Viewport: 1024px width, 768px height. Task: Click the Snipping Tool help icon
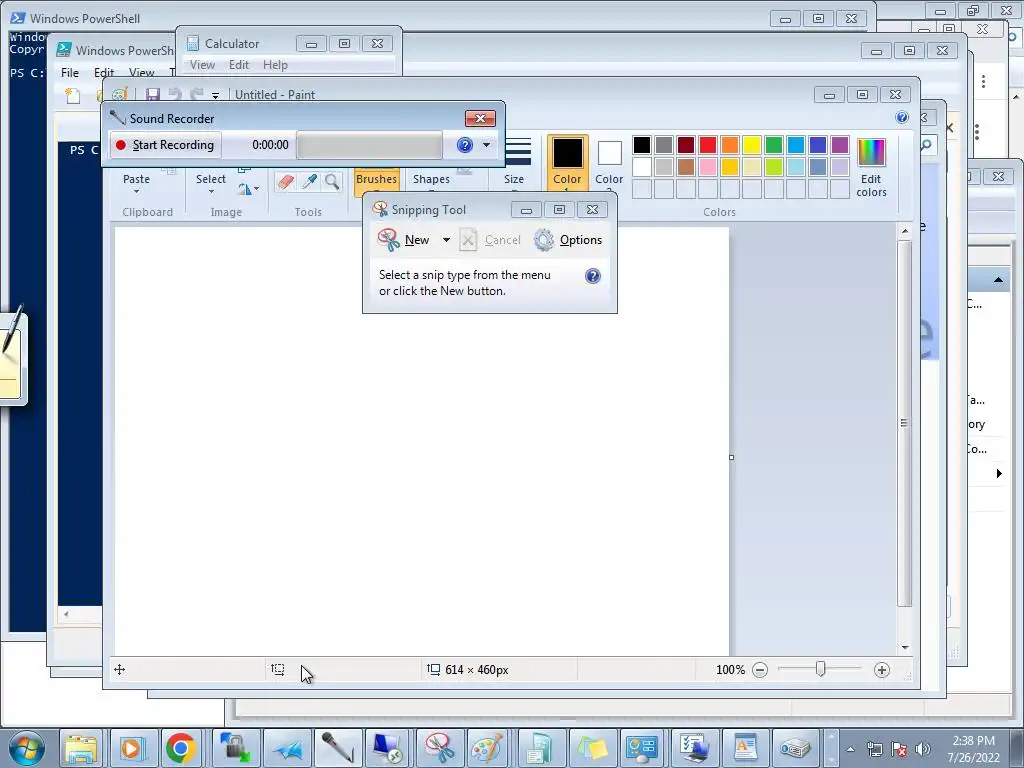(x=592, y=276)
